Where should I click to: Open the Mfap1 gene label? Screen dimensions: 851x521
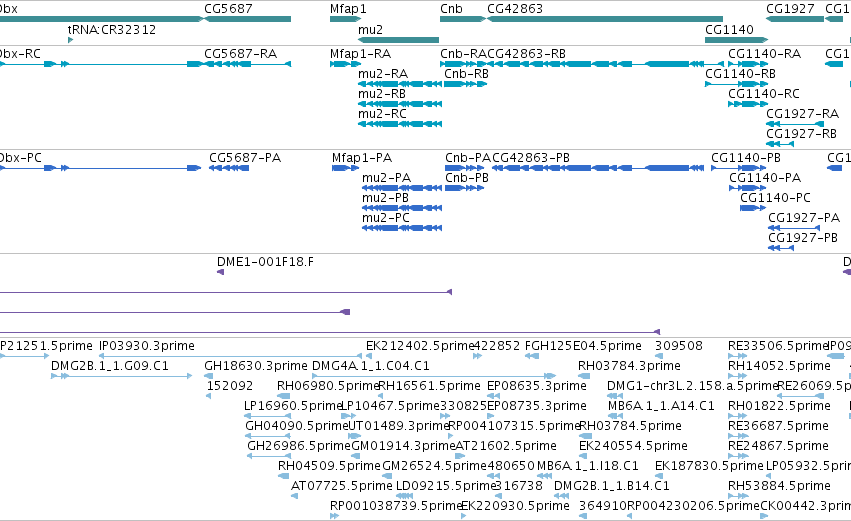(348, 9)
